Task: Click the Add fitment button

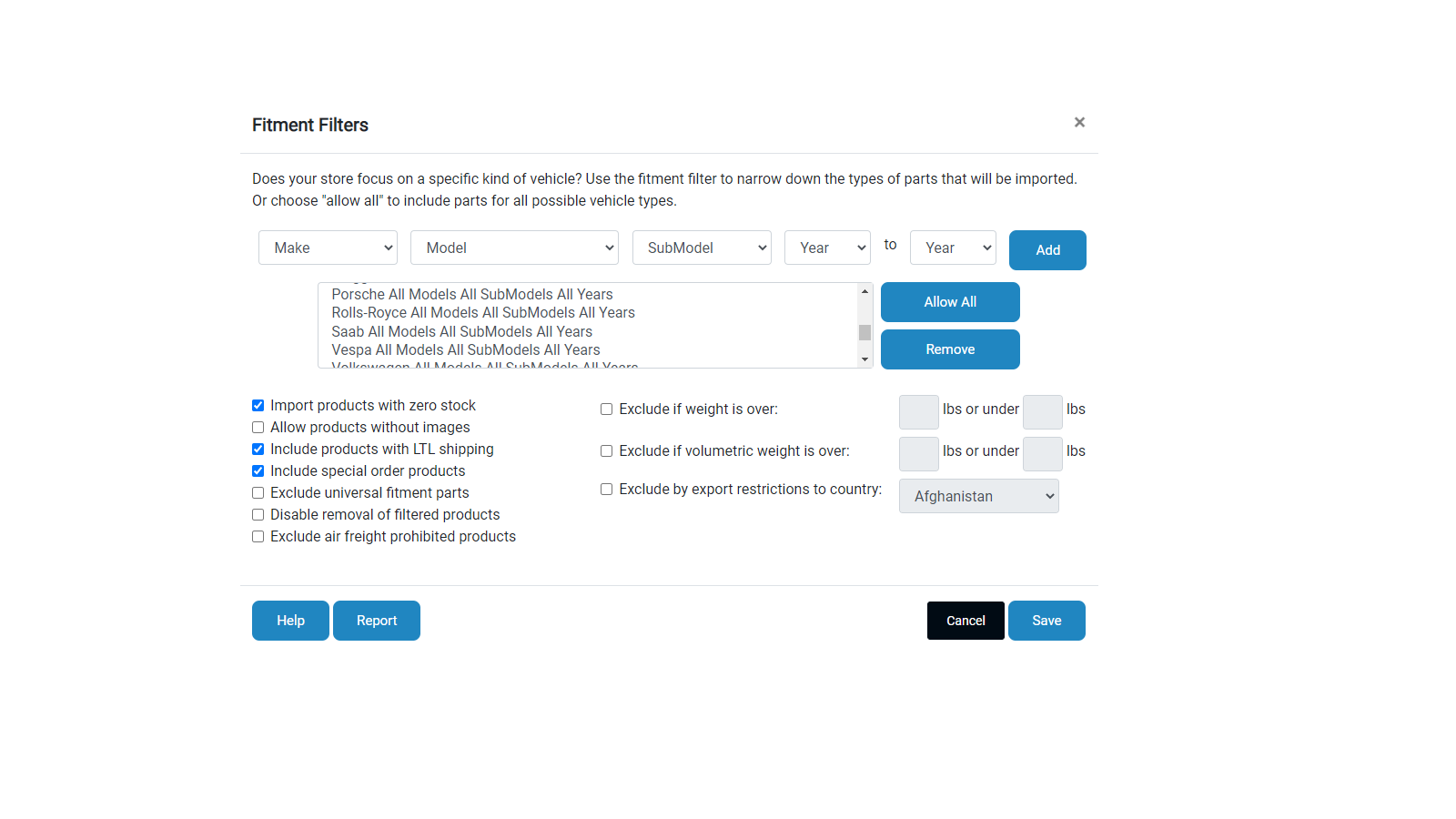Action: [x=1047, y=250]
